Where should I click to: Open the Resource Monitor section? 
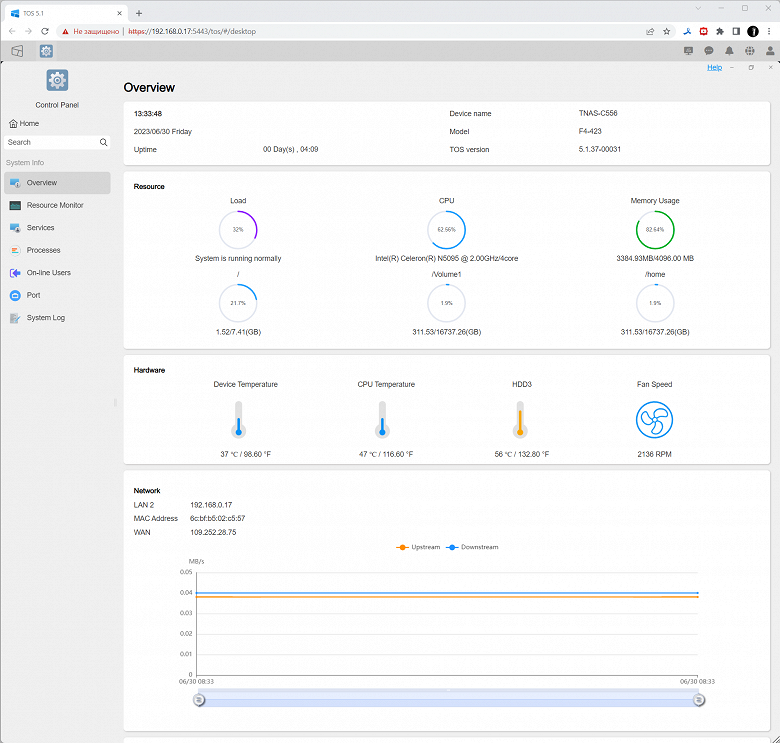pyautogui.click(x=55, y=205)
